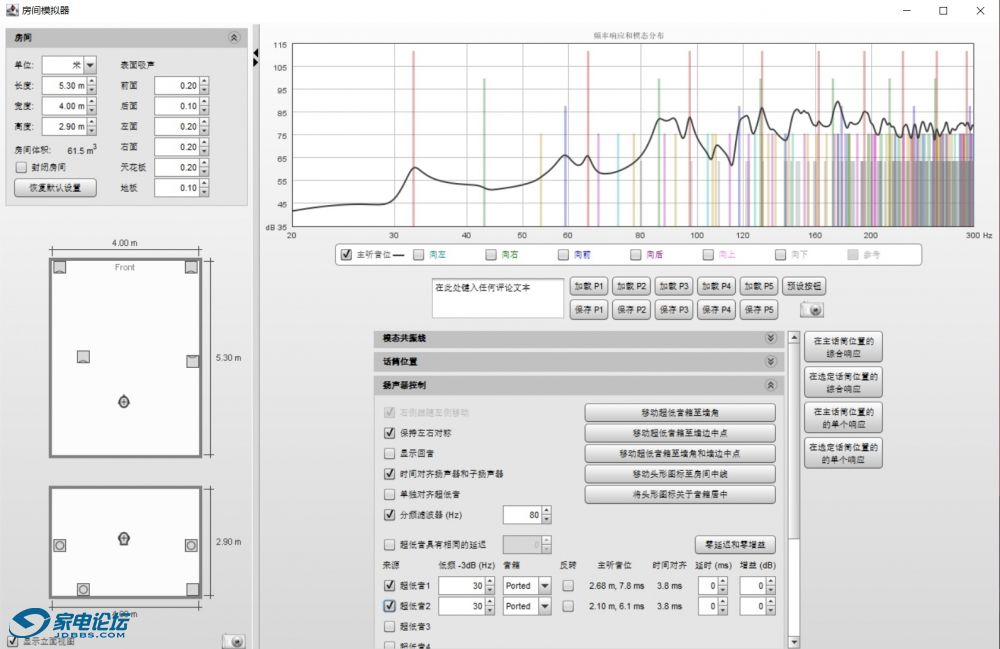Select the head listener icon in plan view

point(124,401)
